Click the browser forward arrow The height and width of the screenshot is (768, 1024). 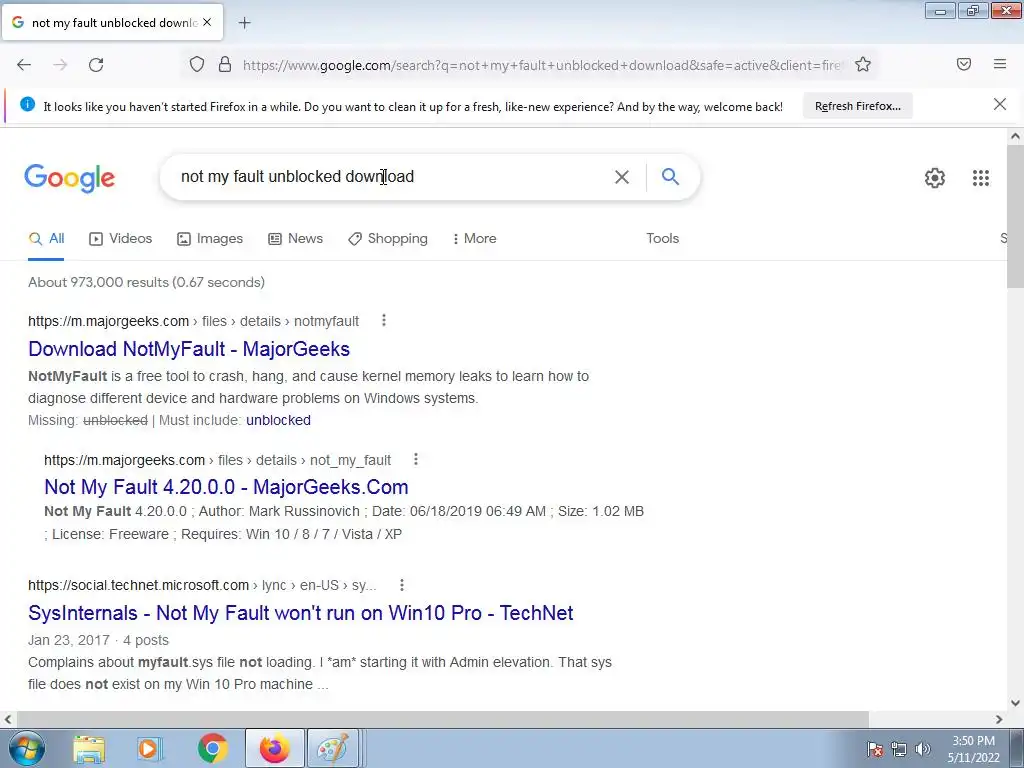click(x=60, y=65)
